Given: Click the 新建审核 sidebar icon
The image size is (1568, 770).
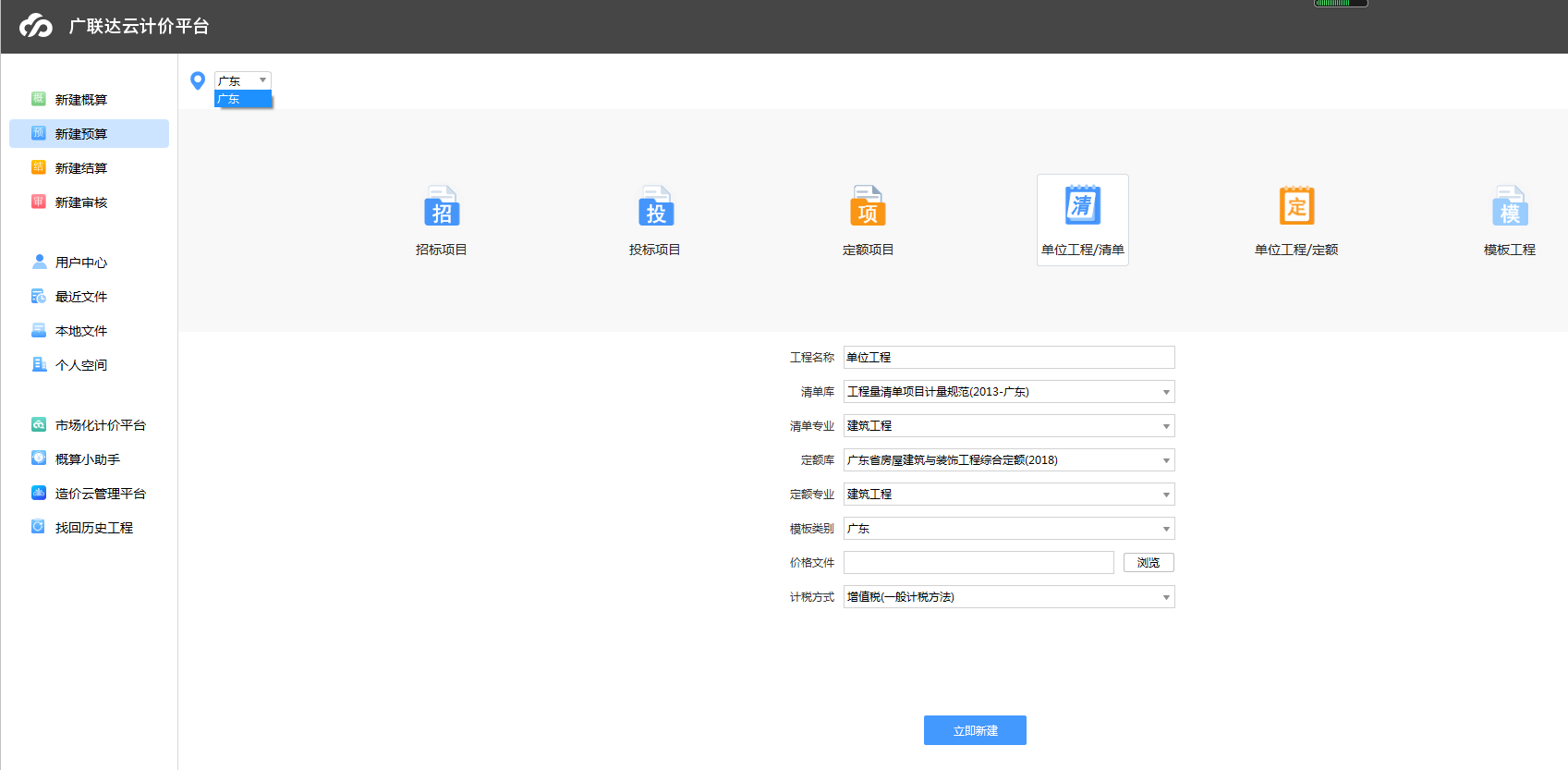Looking at the screenshot, I should pos(39,202).
